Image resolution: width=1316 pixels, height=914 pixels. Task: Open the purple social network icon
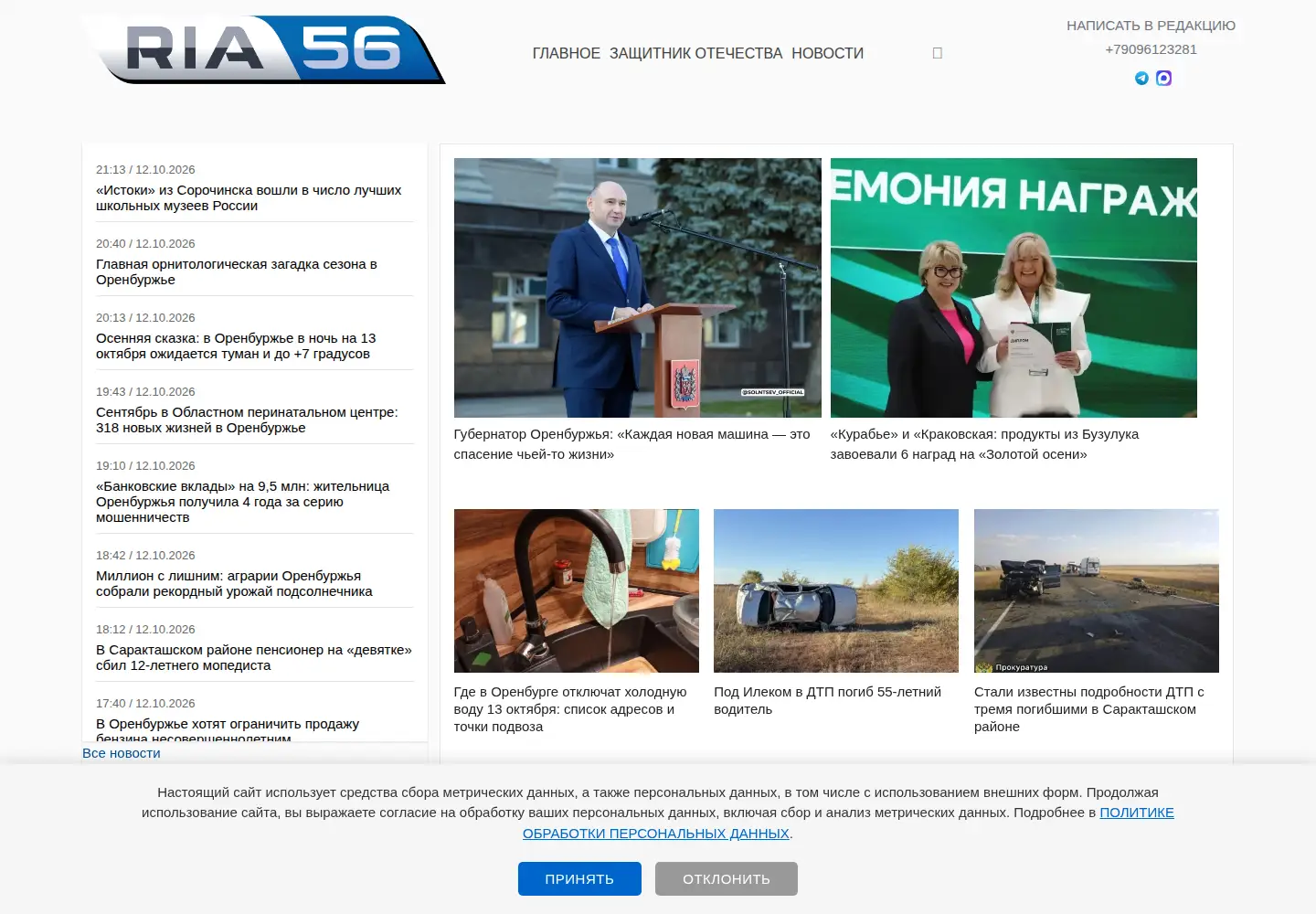(x=1163, y=79)
